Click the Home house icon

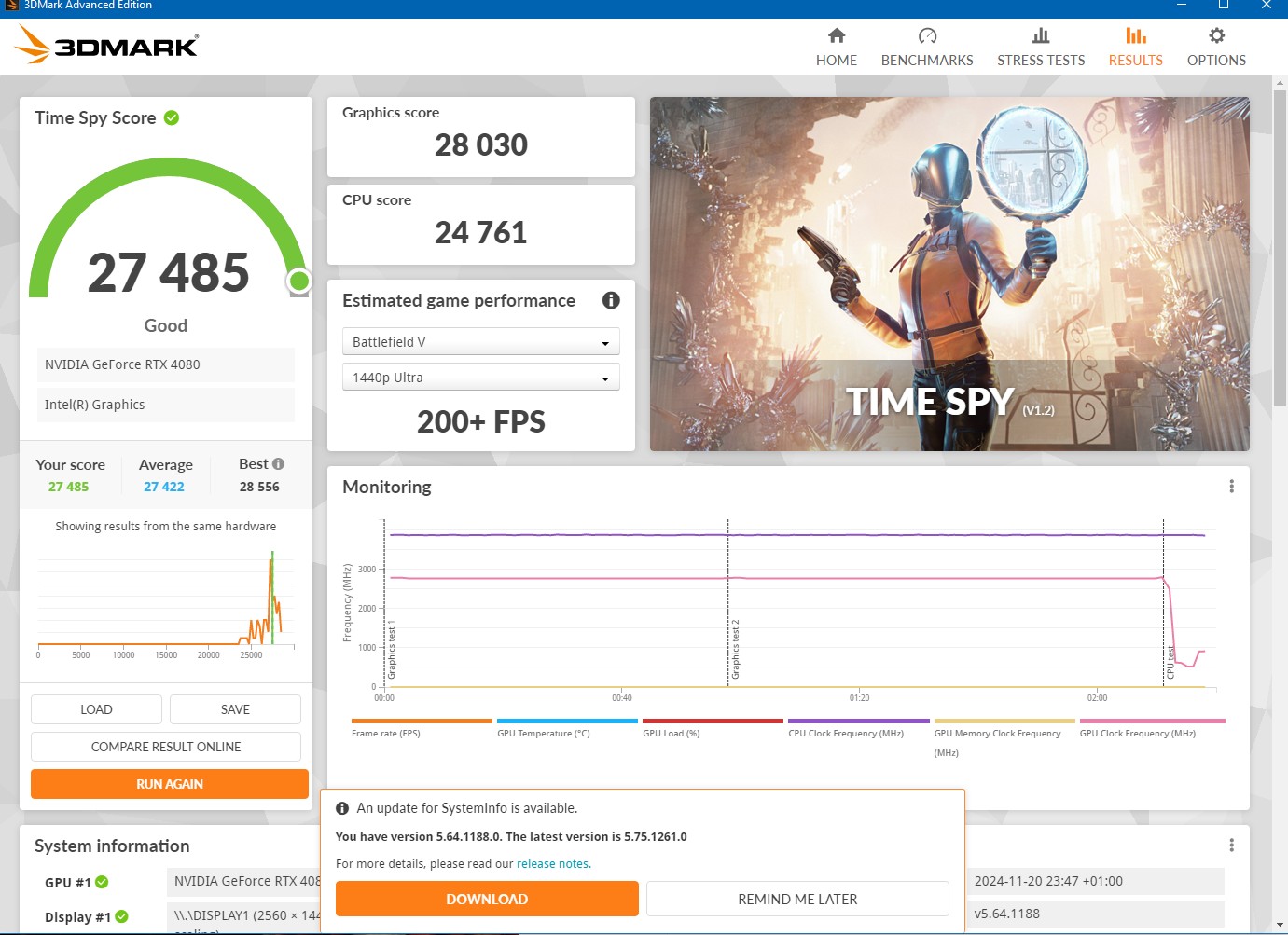tap(837, 35)
